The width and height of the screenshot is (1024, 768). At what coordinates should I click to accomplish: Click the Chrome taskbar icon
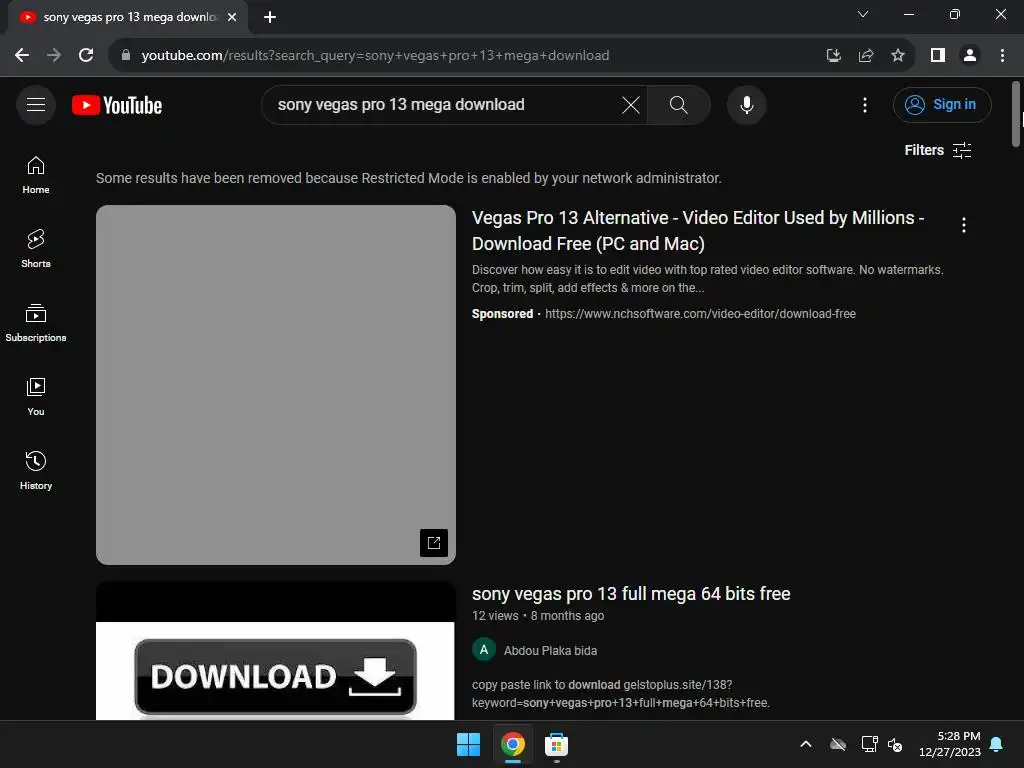click(513, 744)
